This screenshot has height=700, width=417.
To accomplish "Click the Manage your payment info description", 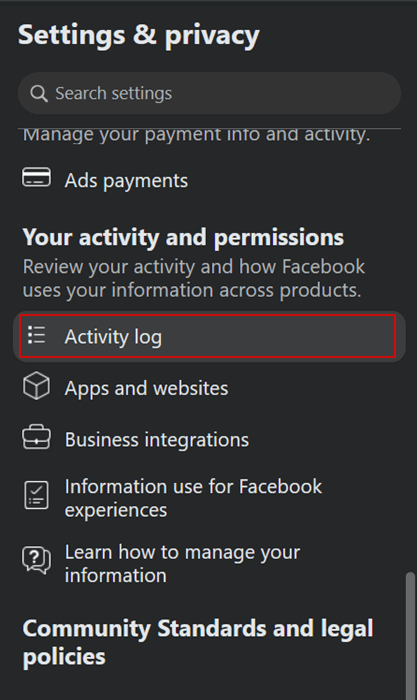I will tap(196, 135).
